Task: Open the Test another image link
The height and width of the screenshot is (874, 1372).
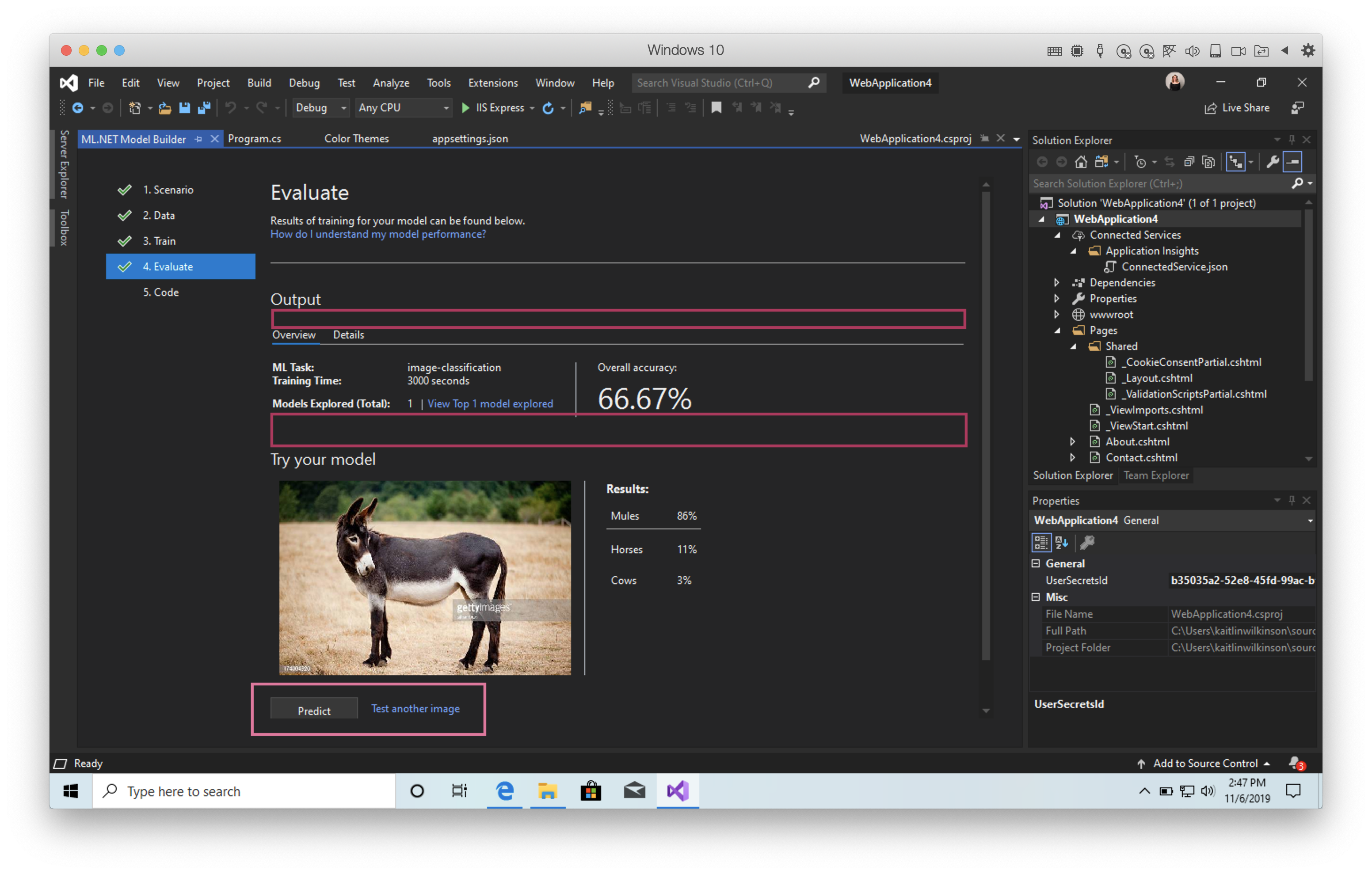Action: [x=415, y=708]
